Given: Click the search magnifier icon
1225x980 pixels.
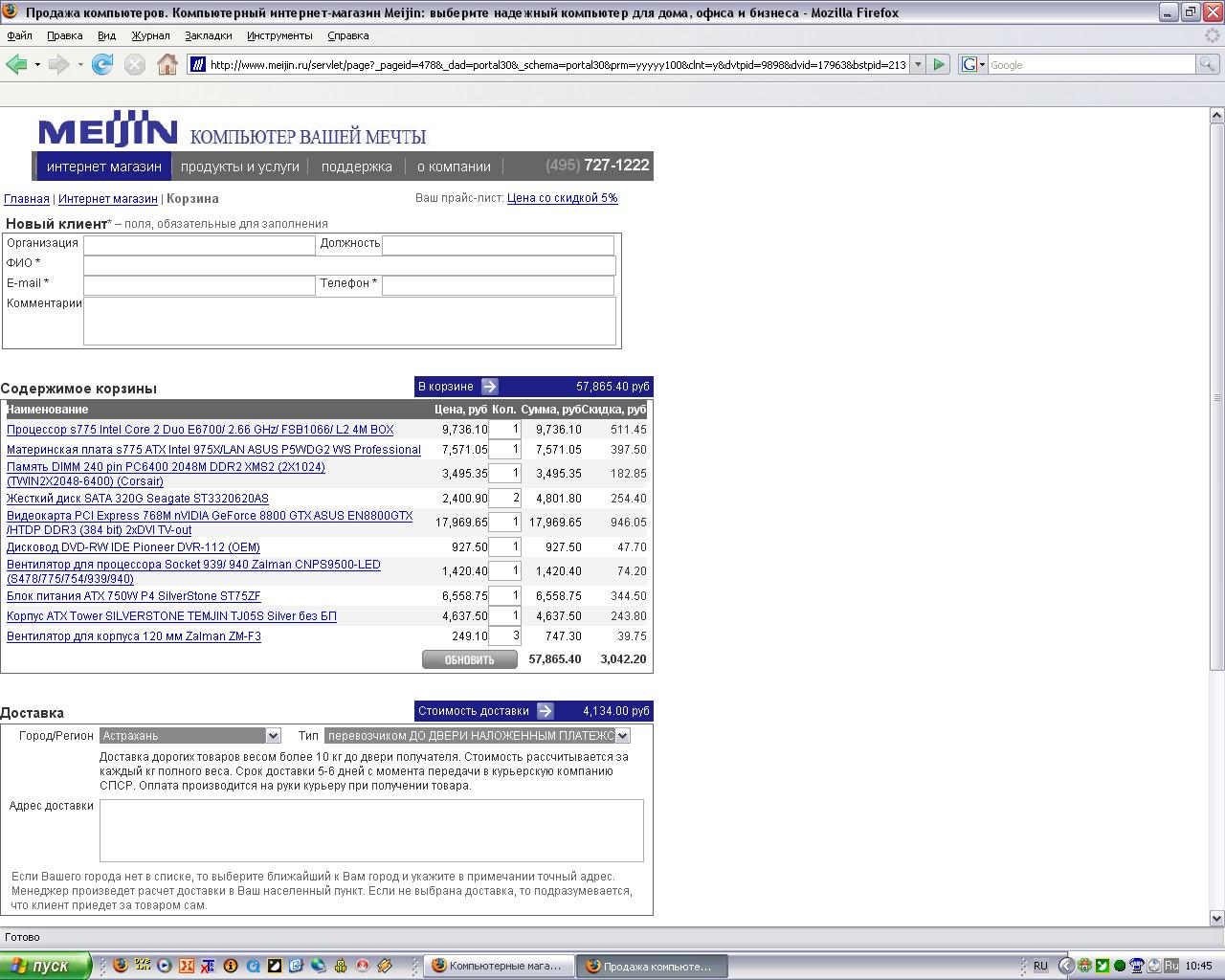Looking at the screenshot, I should (x=1208, y=64).
